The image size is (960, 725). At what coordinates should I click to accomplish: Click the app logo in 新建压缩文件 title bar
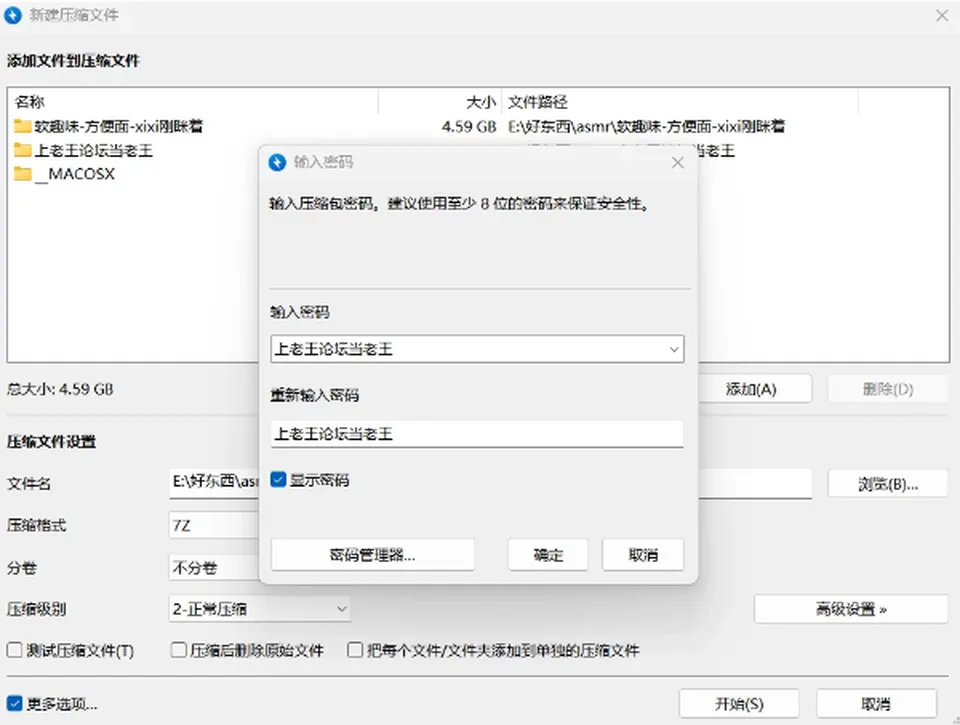tap(13, 15)
